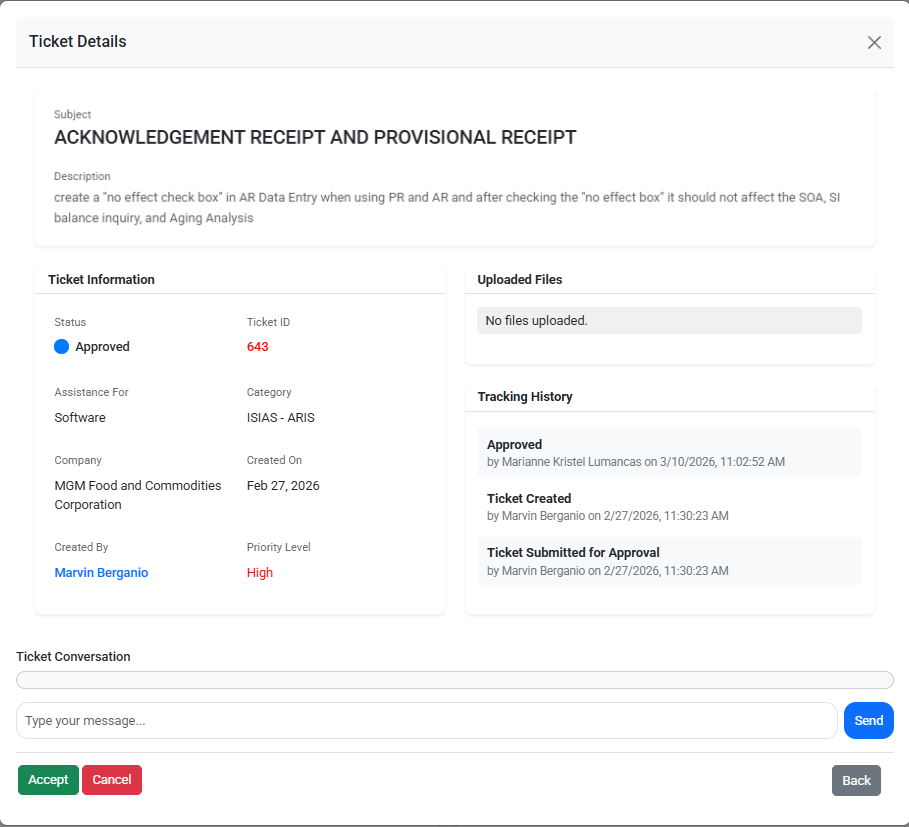Click the green Accept button
This screenshot has height=827, width=909.
[48, 779]
